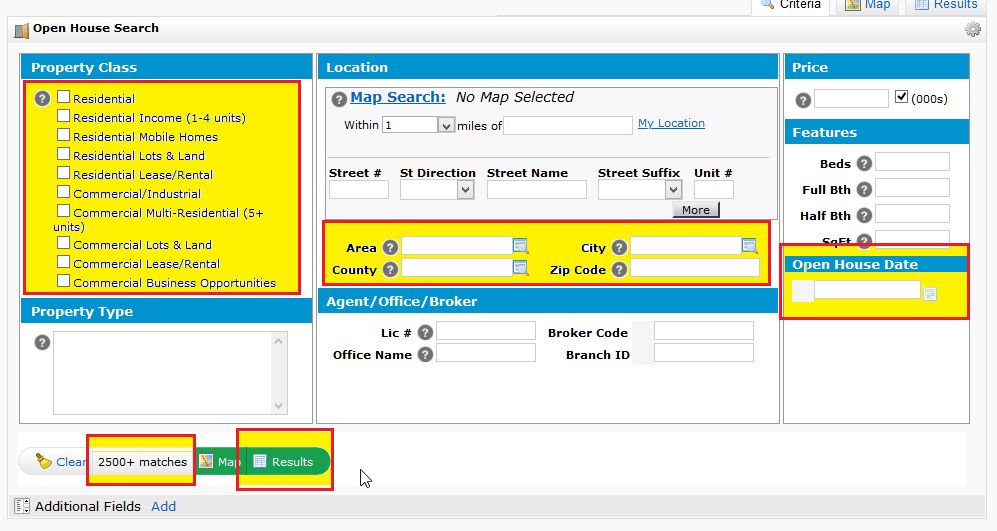The width and height of the screenshot is (997, 531).
Task: Click the Map Search link
Action: pyautogui.click(x=397, y=97)
